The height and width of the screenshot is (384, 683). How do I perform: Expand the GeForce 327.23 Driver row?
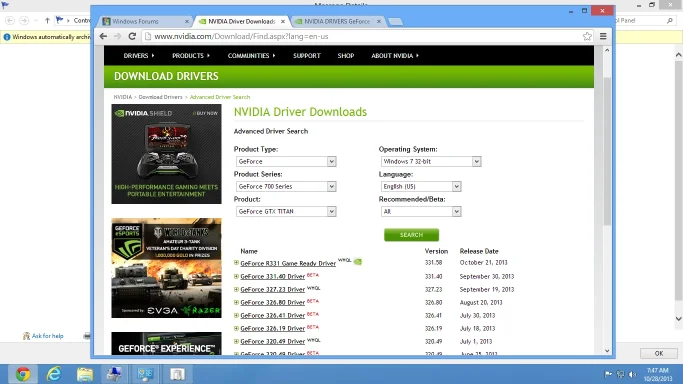pos(236,289)
